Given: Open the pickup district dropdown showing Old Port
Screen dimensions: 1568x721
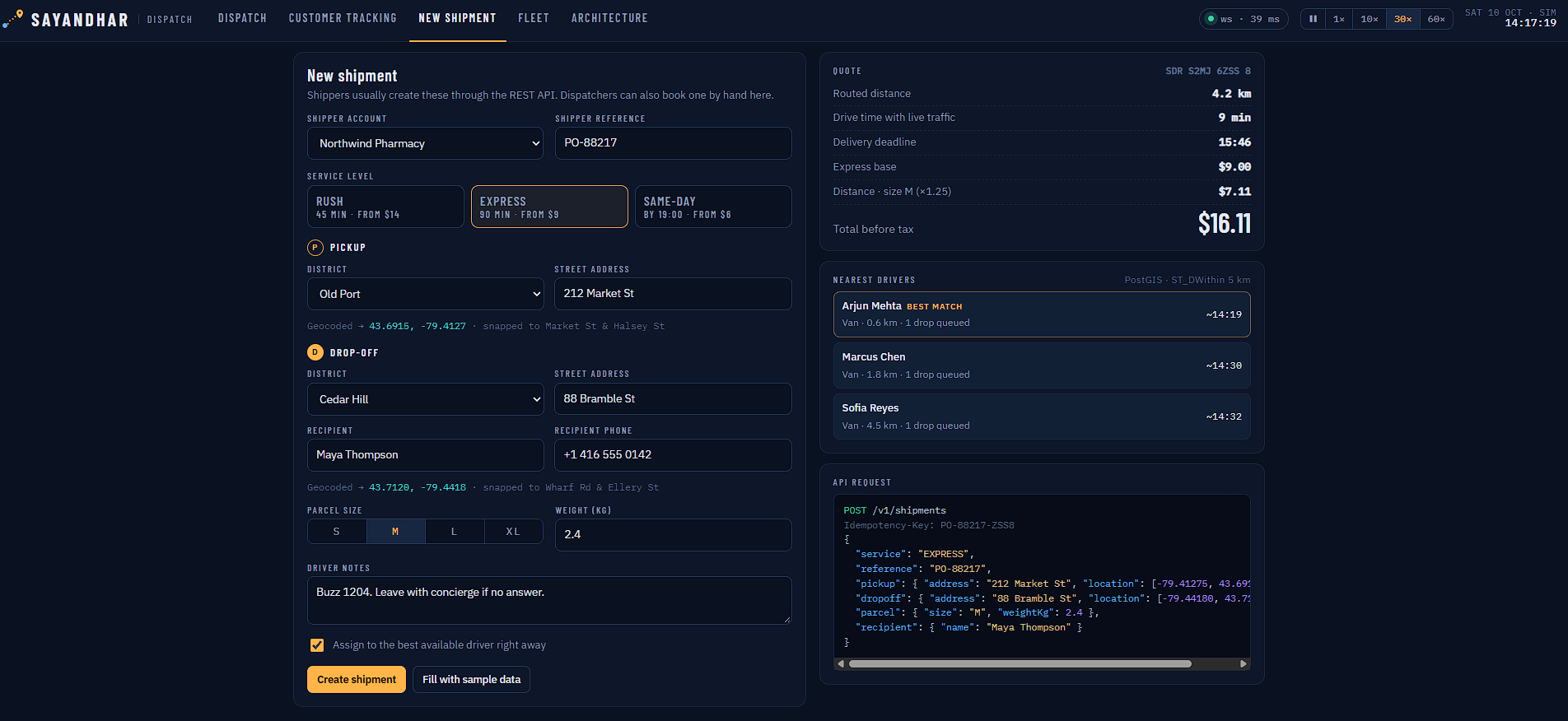Looking at the screenshot, I should [425, 294].
